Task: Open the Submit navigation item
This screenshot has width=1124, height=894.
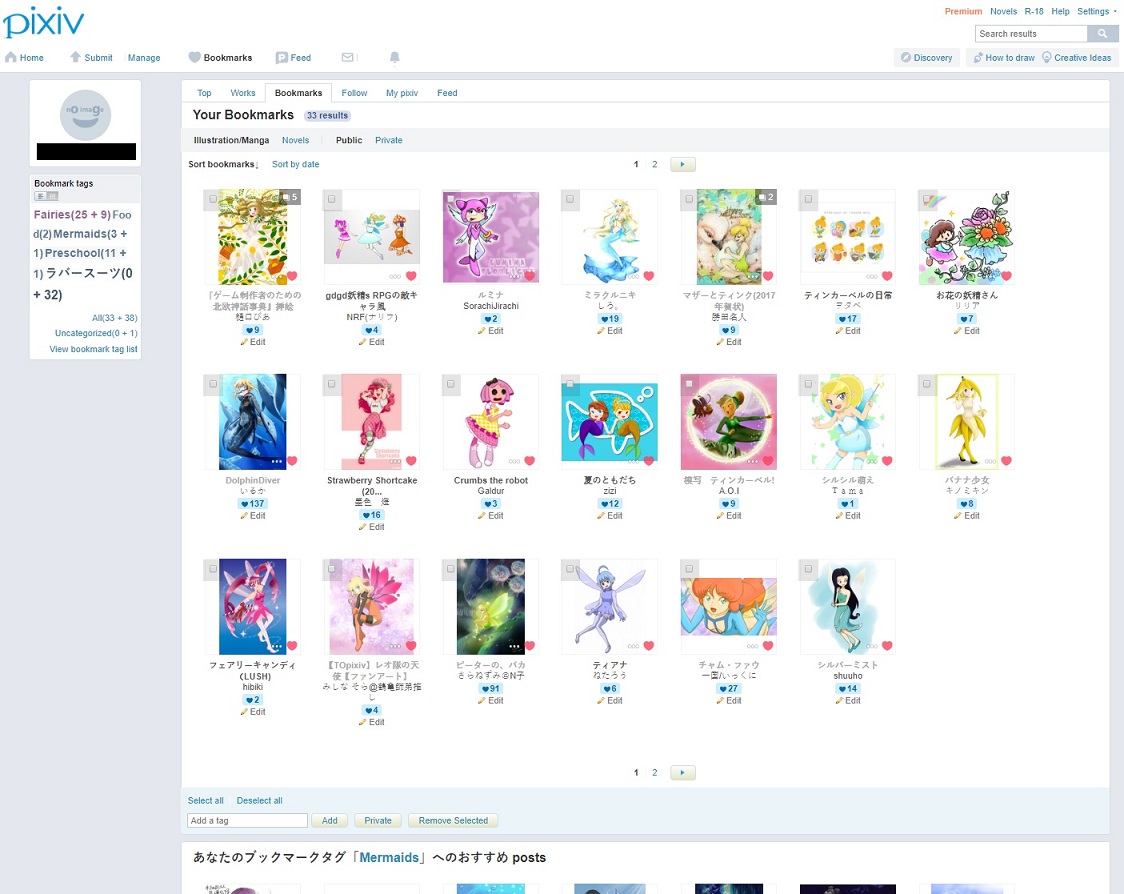Action: click(91, 57)
